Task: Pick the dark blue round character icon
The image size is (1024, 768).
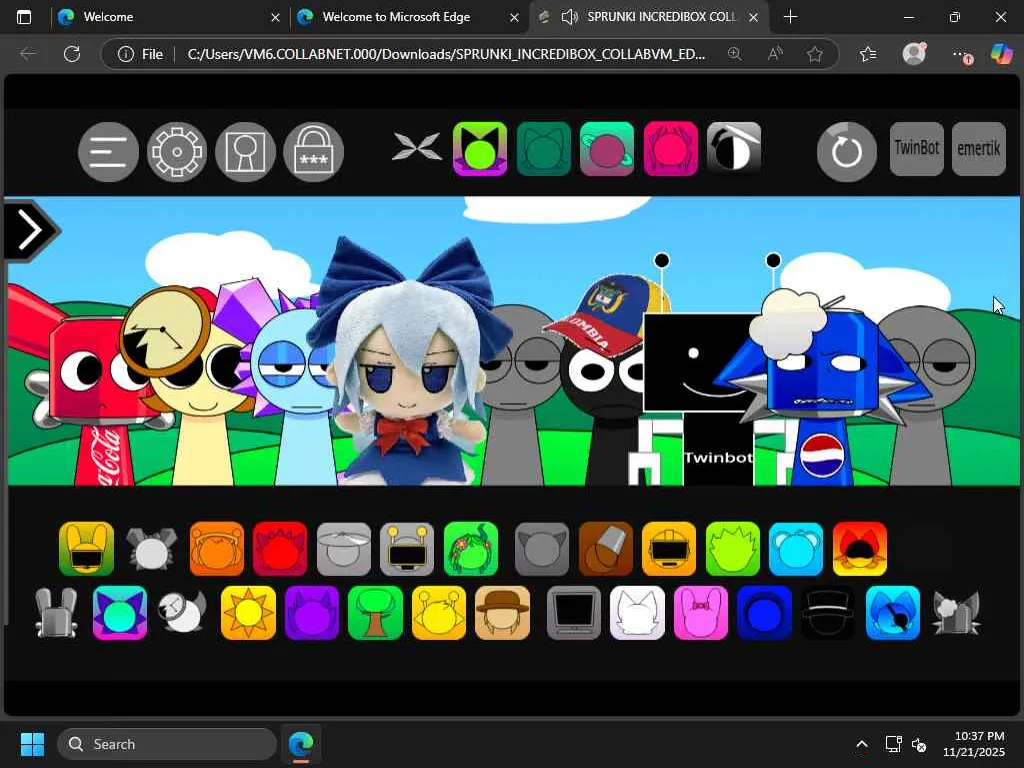Action: point(764,612)
